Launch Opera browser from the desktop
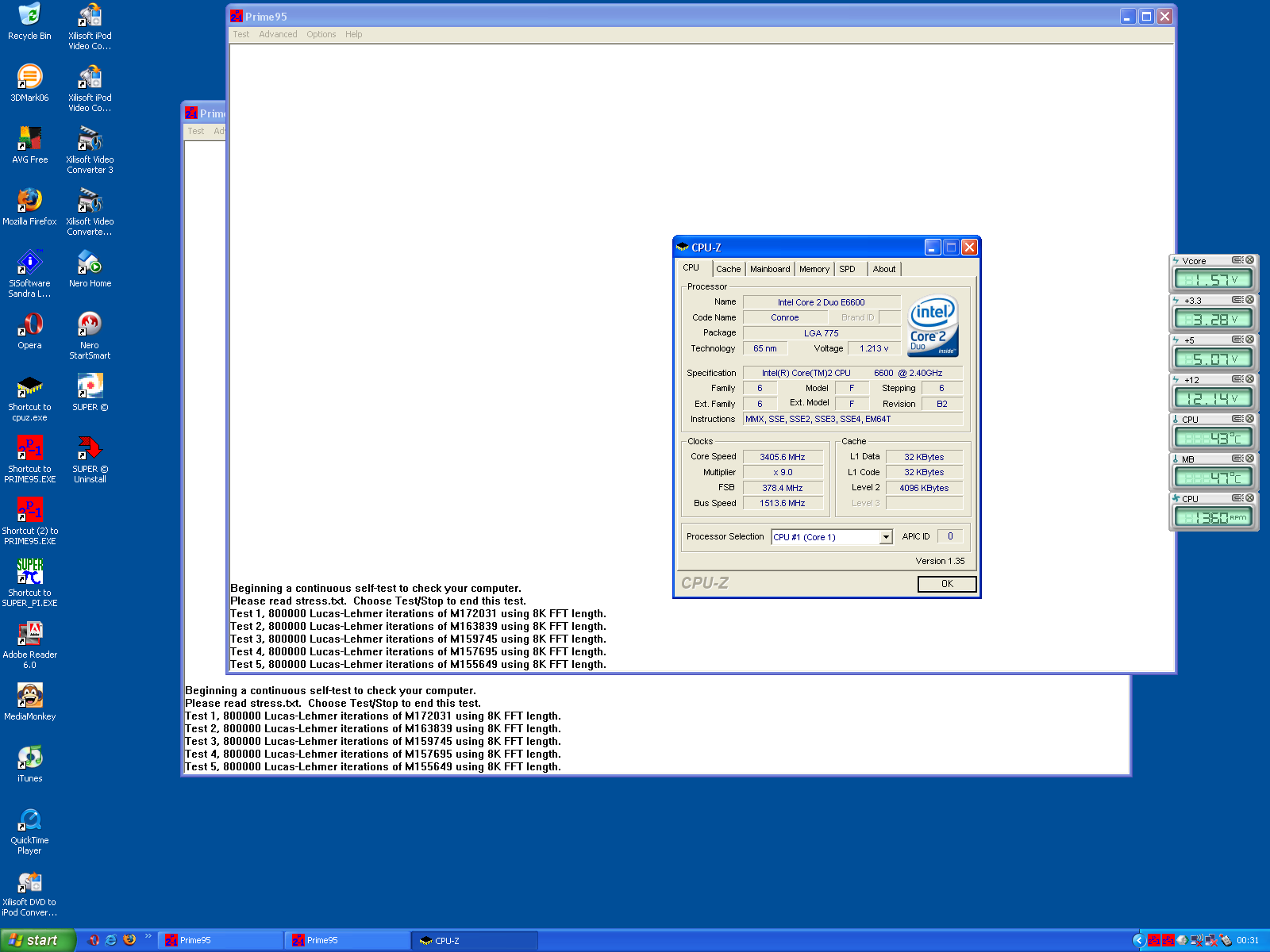The height and width of the screenshot is (952, 1270). [x=29, y=331]
